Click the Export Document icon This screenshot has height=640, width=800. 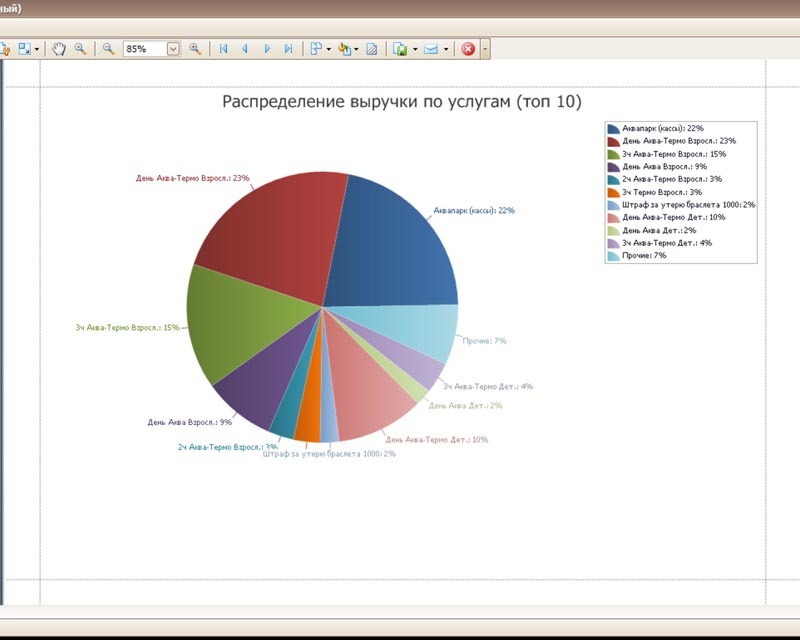[x=400, y=48]
